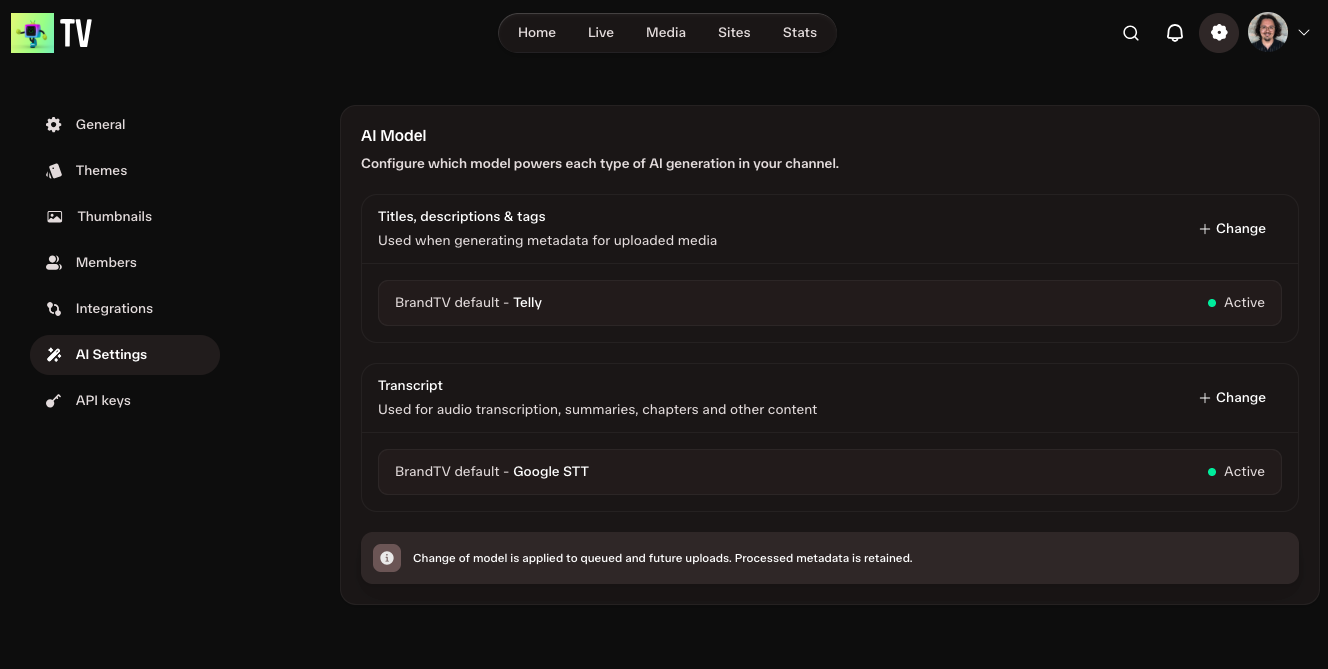Screen dimensions: 1328x669
Task: Open the Live tab
Action: click(601, 33)
